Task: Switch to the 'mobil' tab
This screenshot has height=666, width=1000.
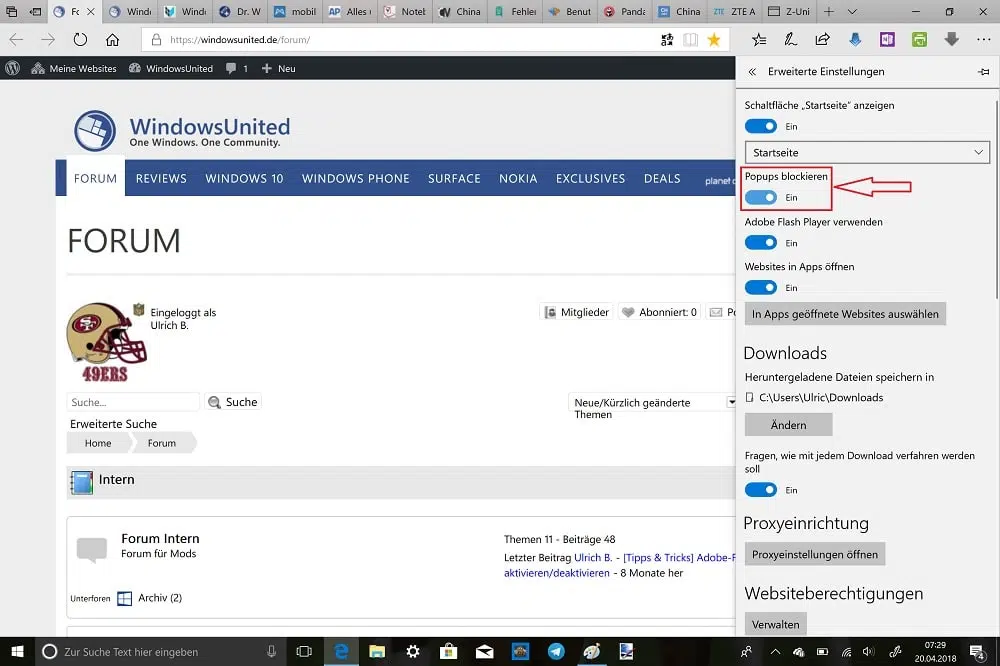Action: click(295, 11)
